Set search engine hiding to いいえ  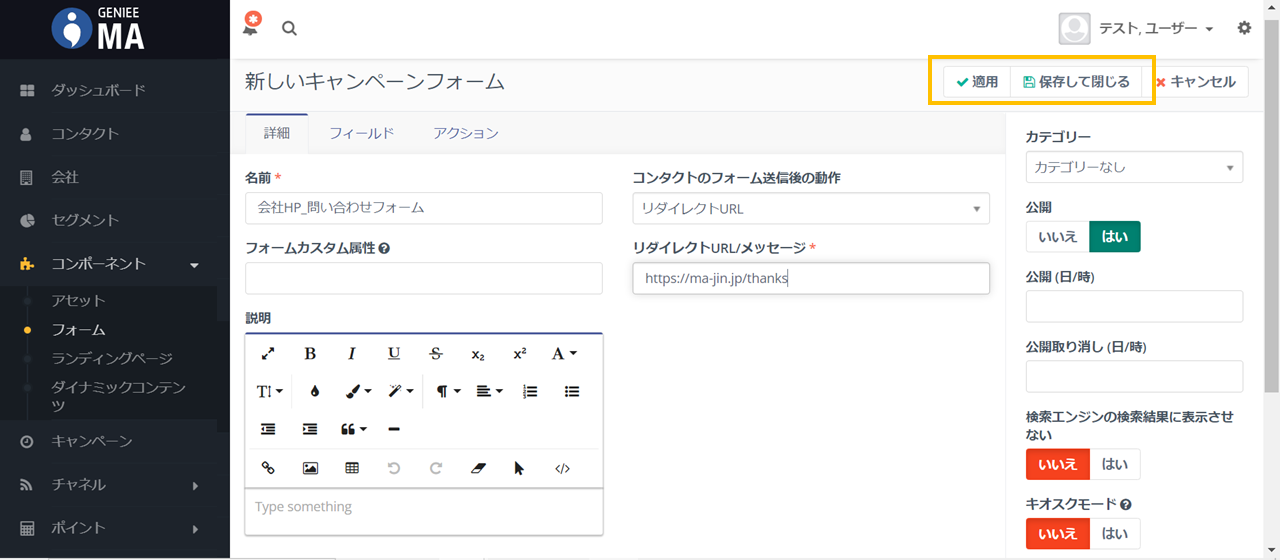(1057, 464)
